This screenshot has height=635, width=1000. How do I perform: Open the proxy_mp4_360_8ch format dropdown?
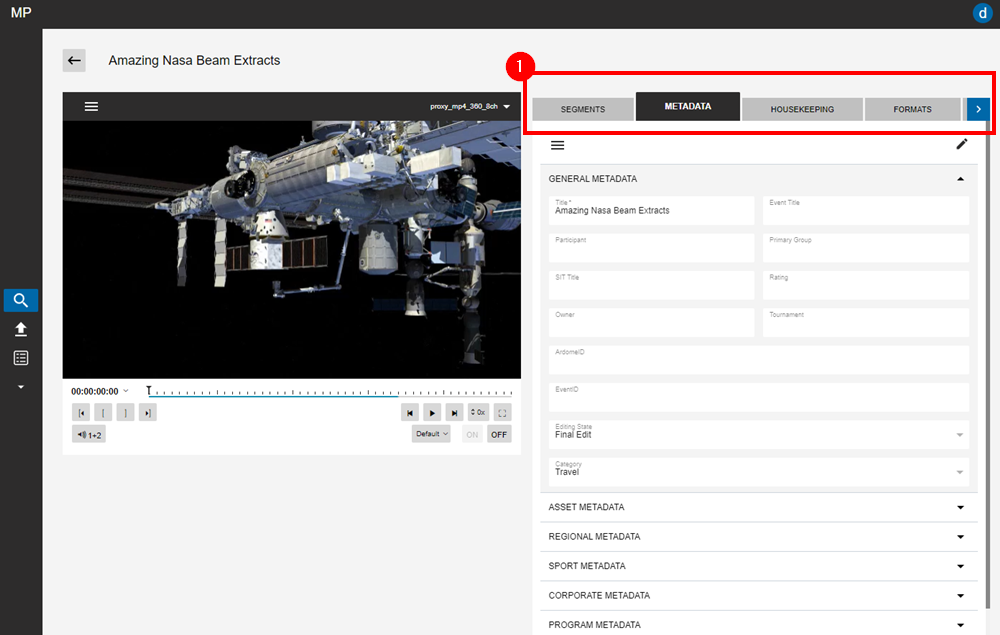470,106
